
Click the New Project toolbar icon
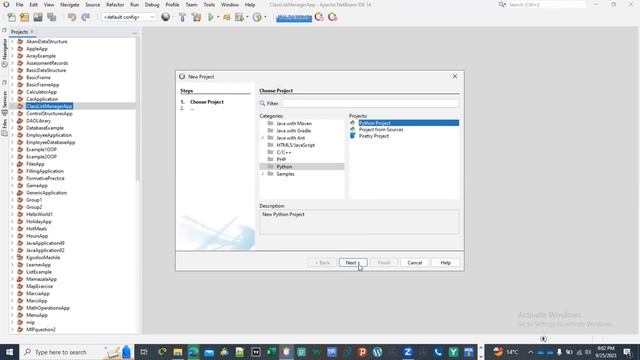[24, 17]
